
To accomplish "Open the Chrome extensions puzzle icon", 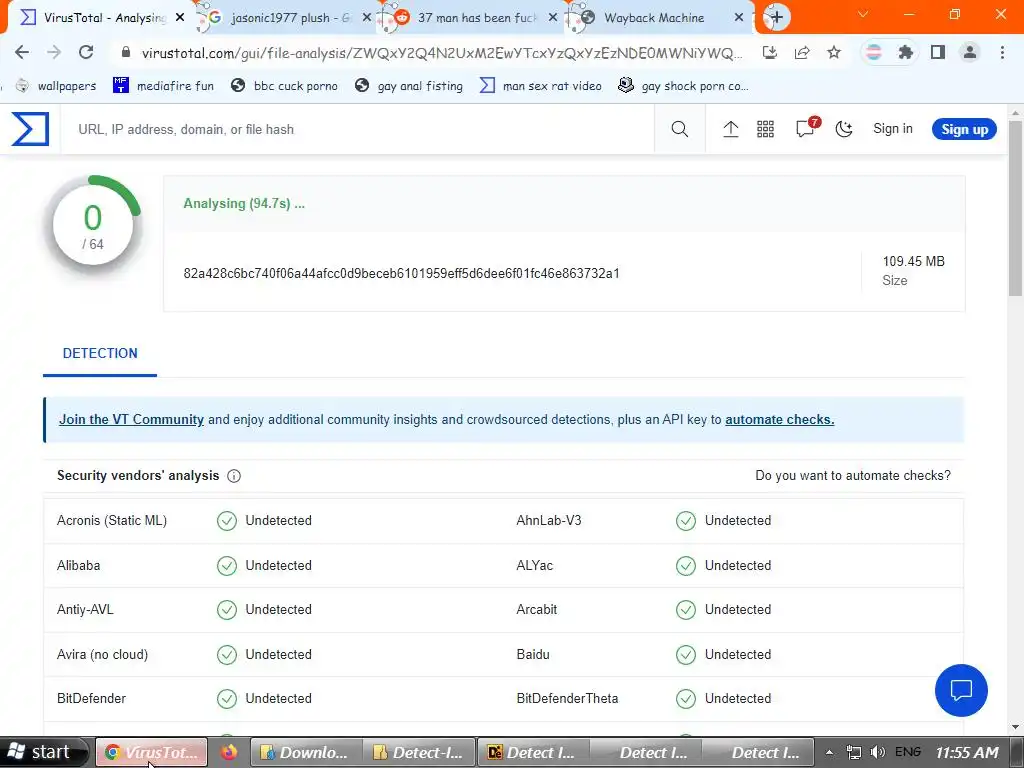I will point(905,52).
